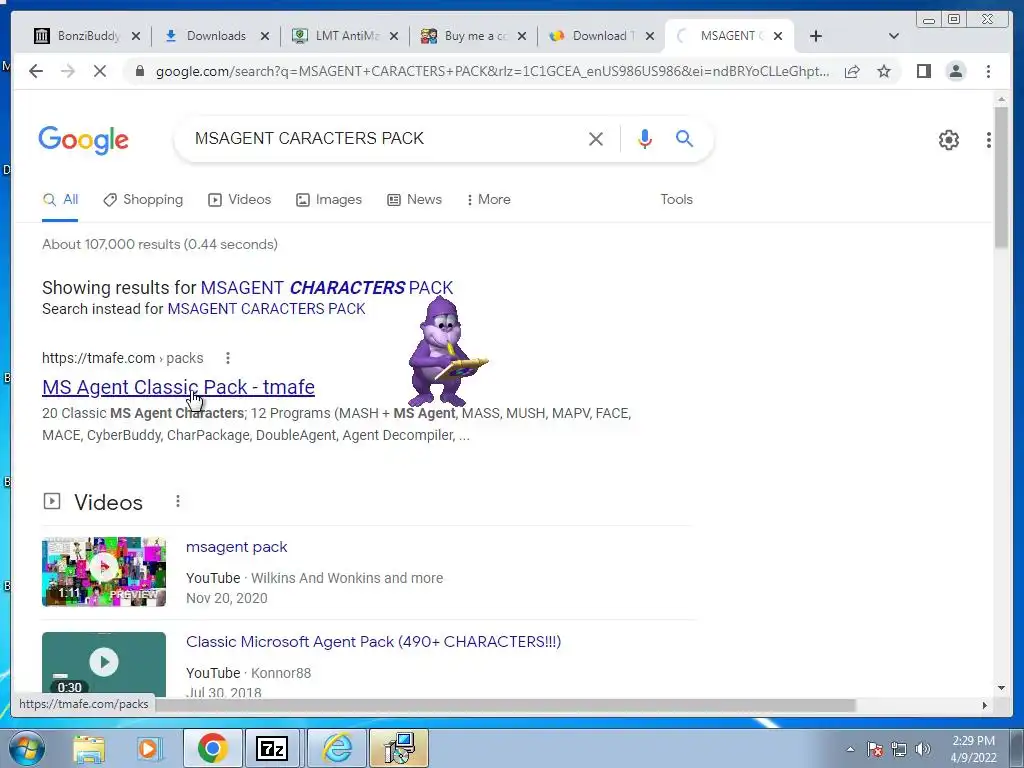Show hidden system tray icons

[850, 749]
